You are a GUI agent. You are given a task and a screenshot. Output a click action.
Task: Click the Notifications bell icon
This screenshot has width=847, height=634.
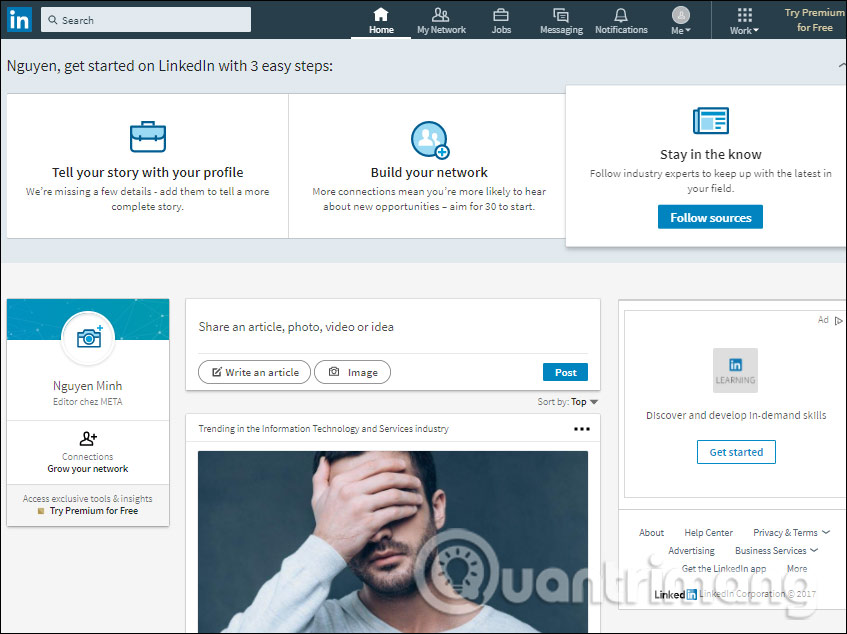pyautogui.click(x=621, y=14)
